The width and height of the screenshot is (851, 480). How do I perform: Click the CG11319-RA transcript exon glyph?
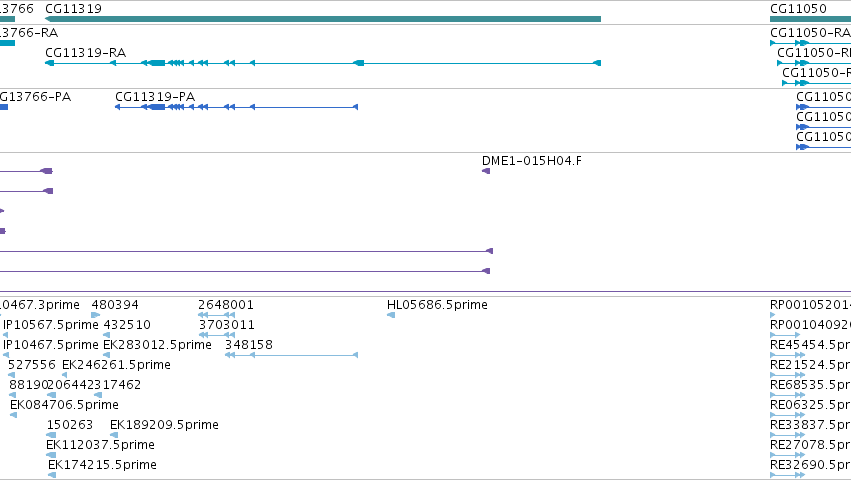tap(323, 63)
